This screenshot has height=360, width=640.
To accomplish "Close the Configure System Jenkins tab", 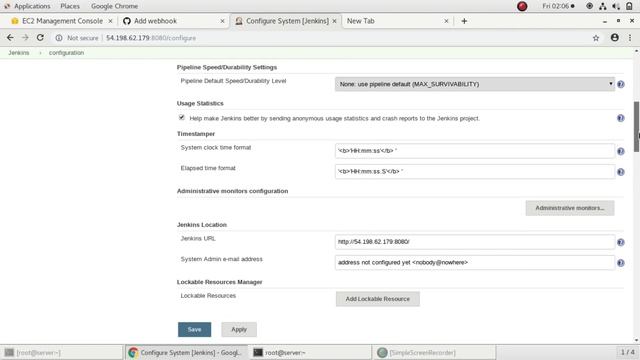I will 334,21.
